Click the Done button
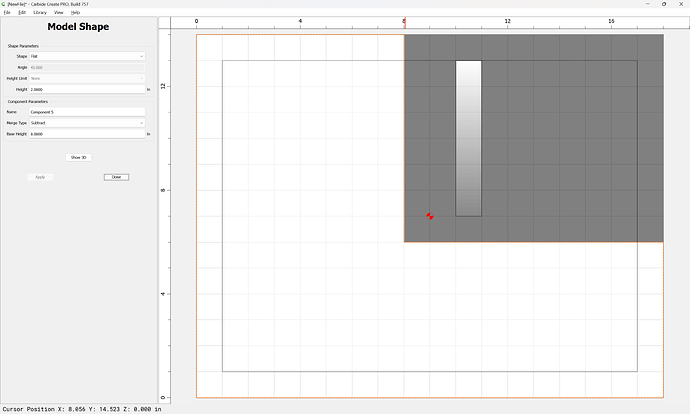 click(x=116, y=177)
